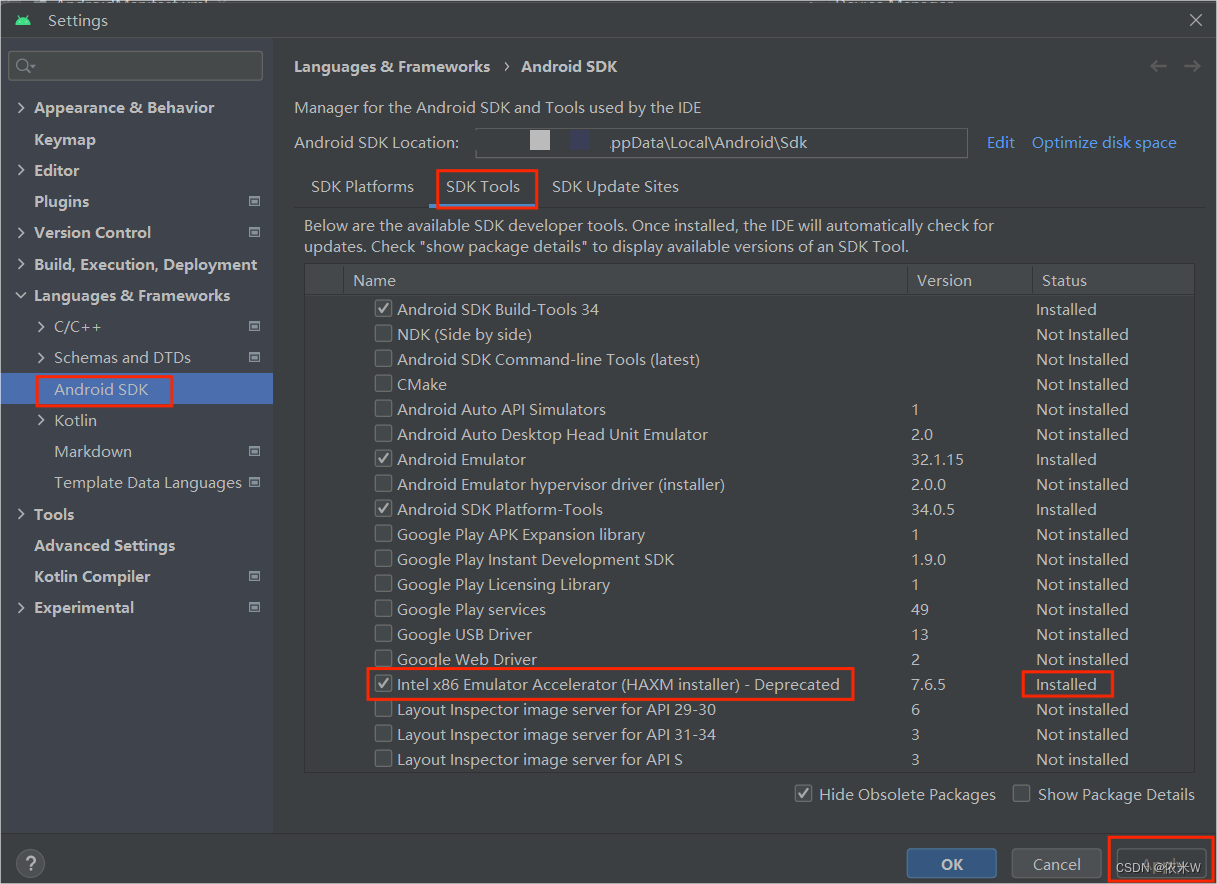The width and height of the screenshot is (1217, 884).
Task: Click the indicator icon beside Kotlin Compiler
Action: click(254, 576)
